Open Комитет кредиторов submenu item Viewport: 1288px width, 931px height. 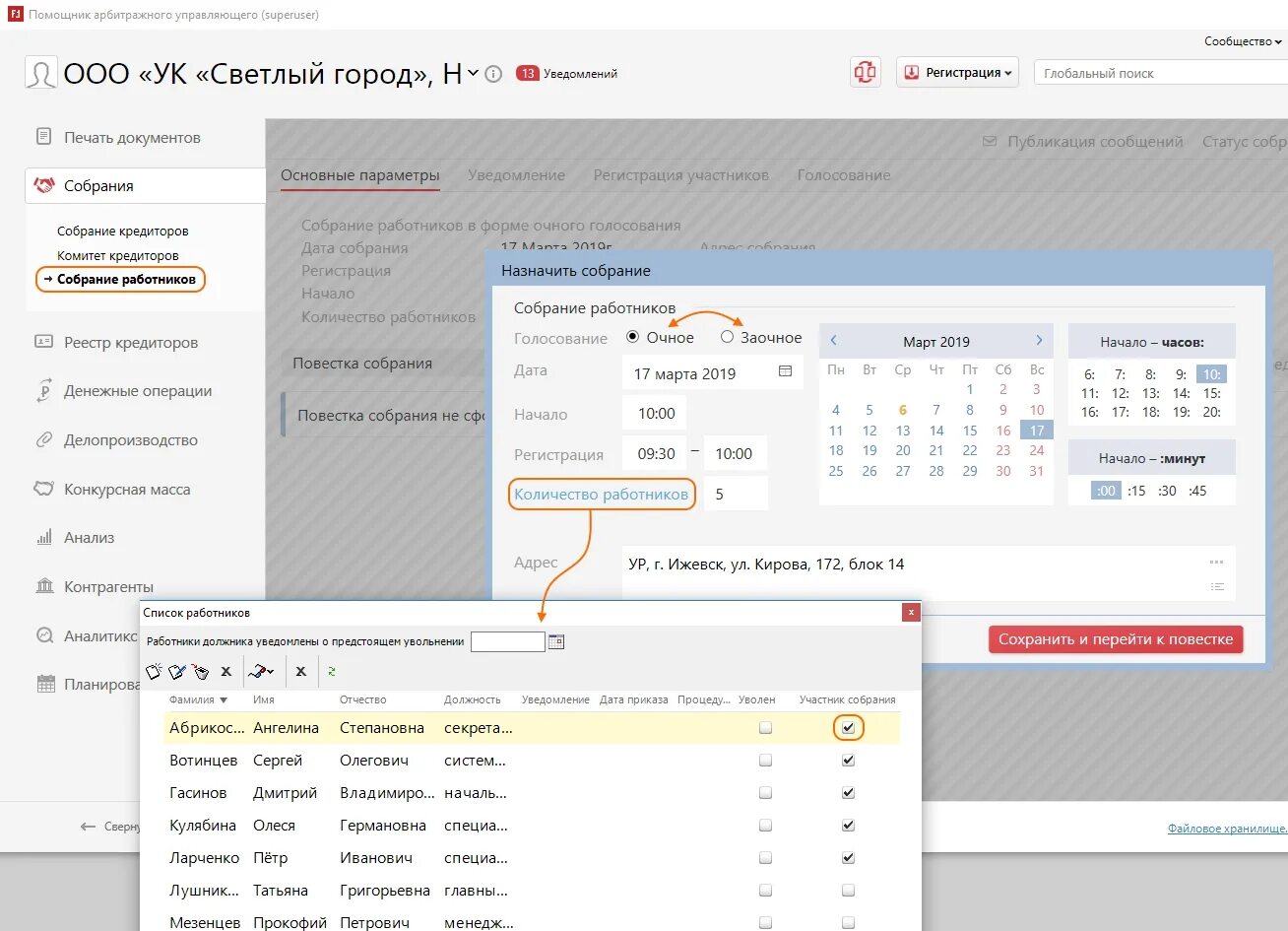click(117, 255)
